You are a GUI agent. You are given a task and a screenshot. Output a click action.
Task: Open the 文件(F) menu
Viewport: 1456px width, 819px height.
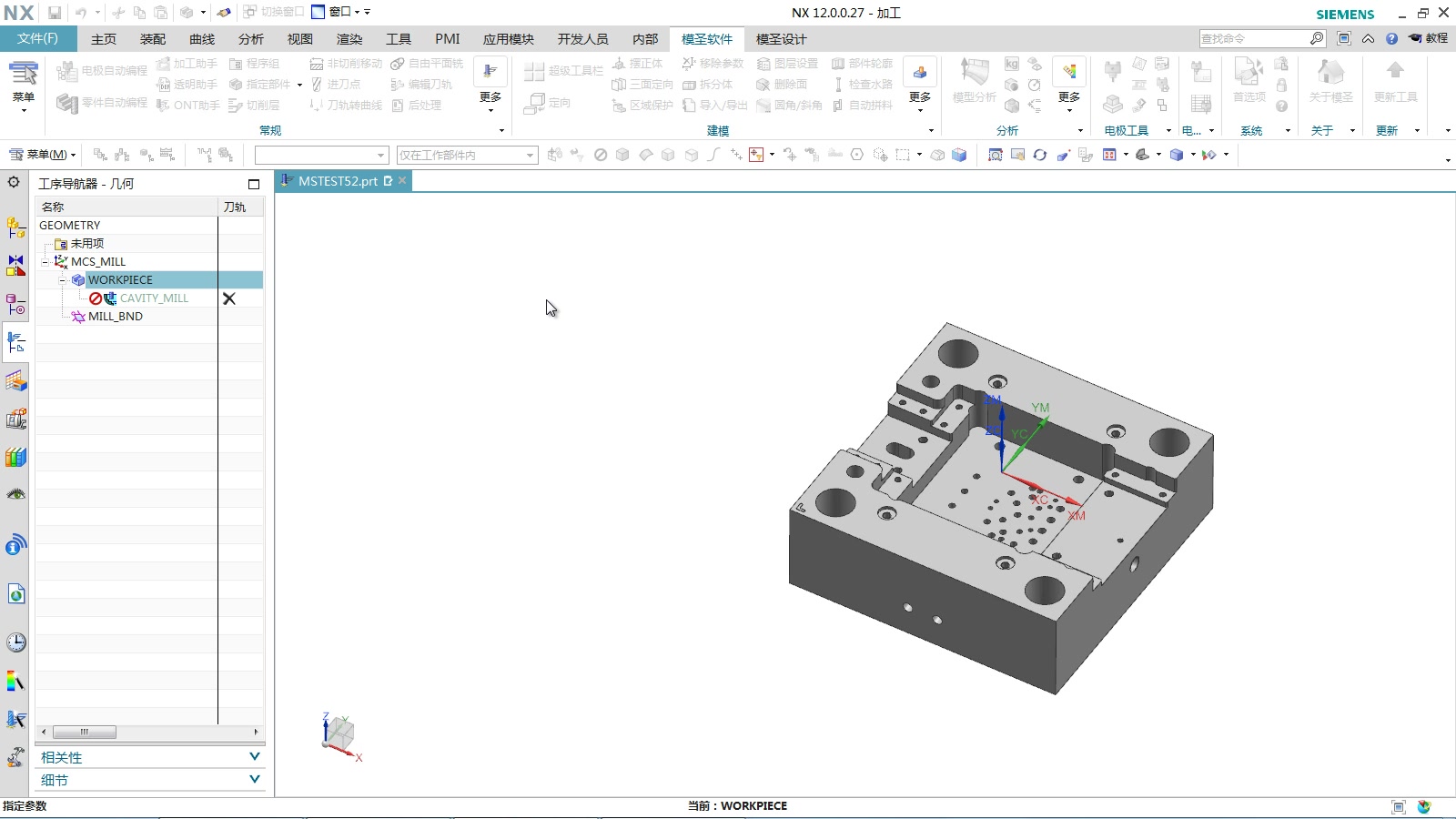[x=37, y=38]
